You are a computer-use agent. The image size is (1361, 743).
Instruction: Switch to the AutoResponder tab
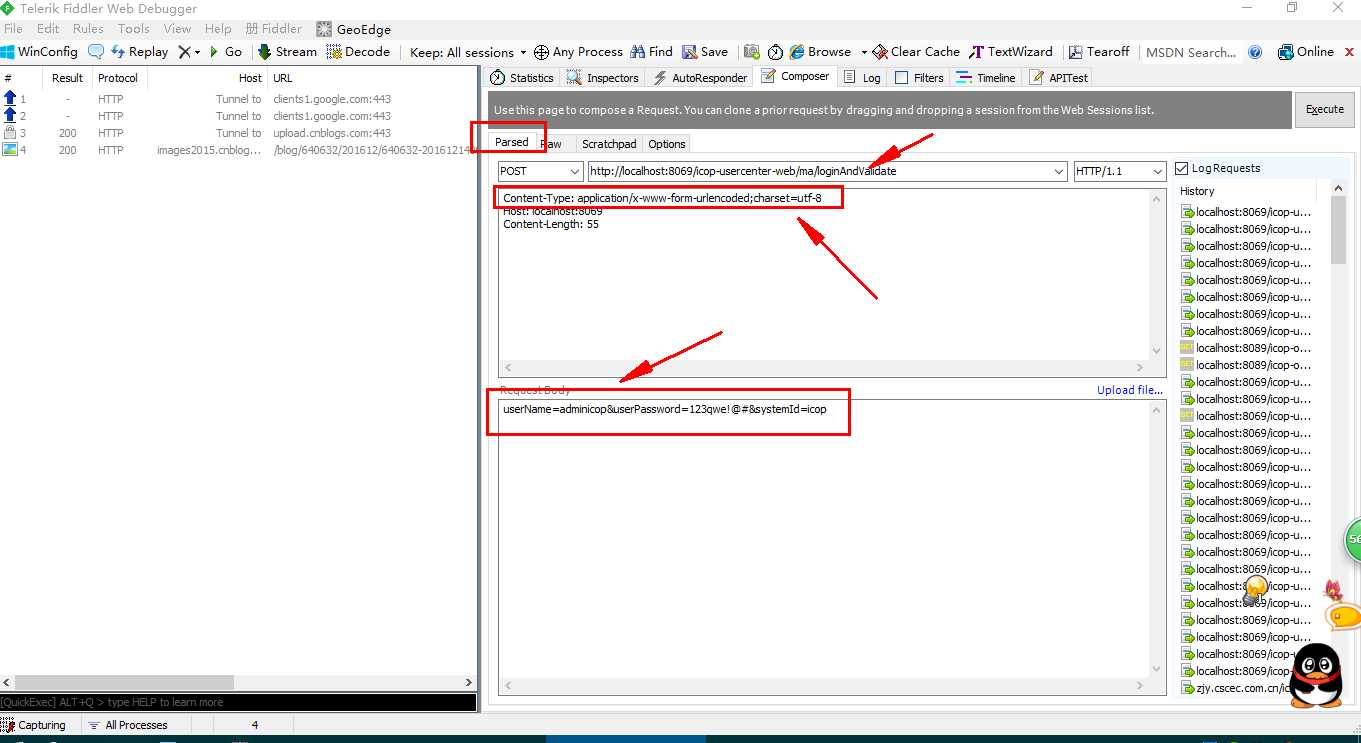[700, 77]
